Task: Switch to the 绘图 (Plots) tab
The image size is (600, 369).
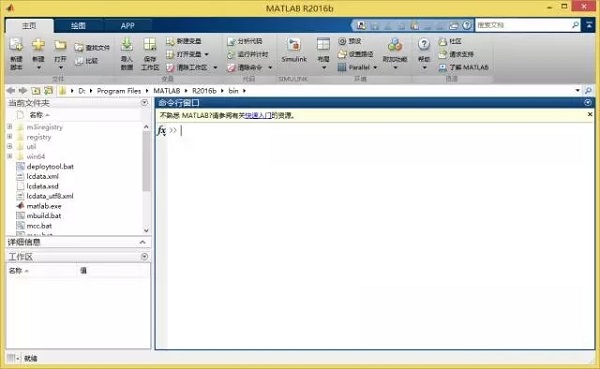Action: (78, 26)
